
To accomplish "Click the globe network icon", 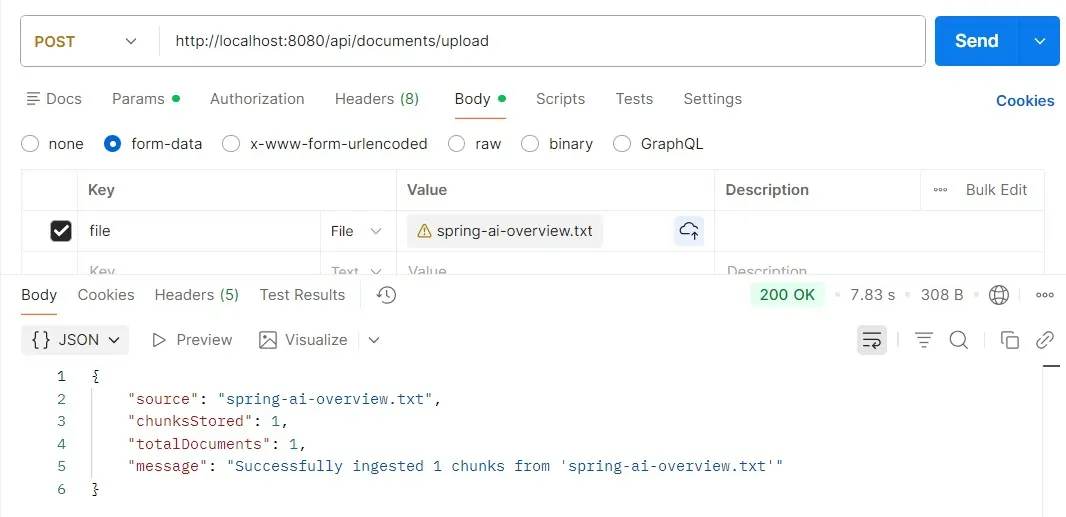I will 998,295.
